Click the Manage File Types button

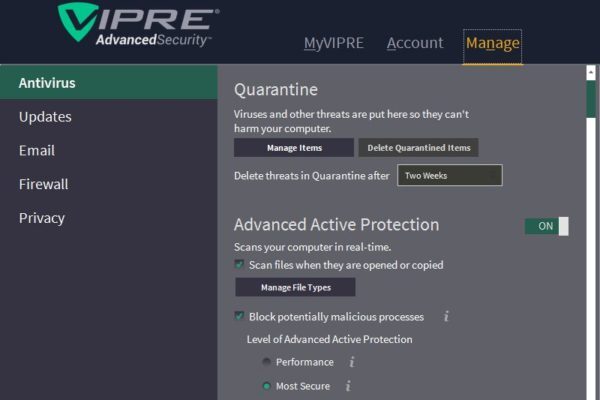295,287
